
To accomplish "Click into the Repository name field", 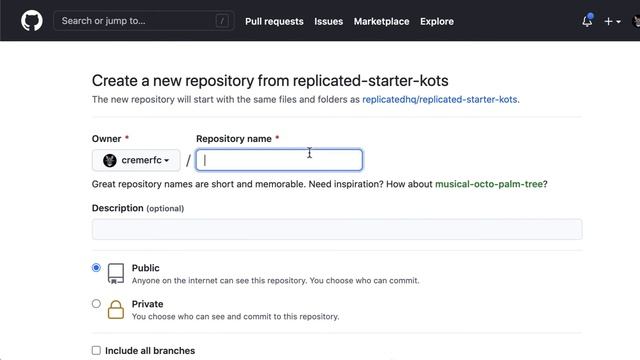I will coord(279,160).
